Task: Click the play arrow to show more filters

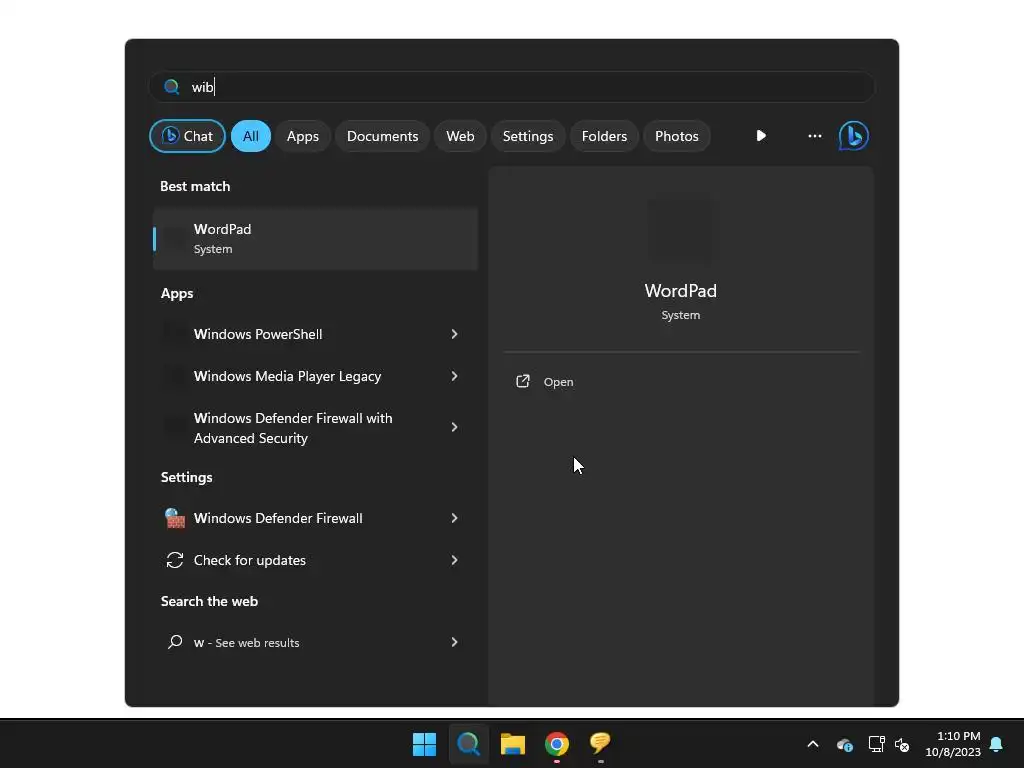Action: click(x=761, y=136)
